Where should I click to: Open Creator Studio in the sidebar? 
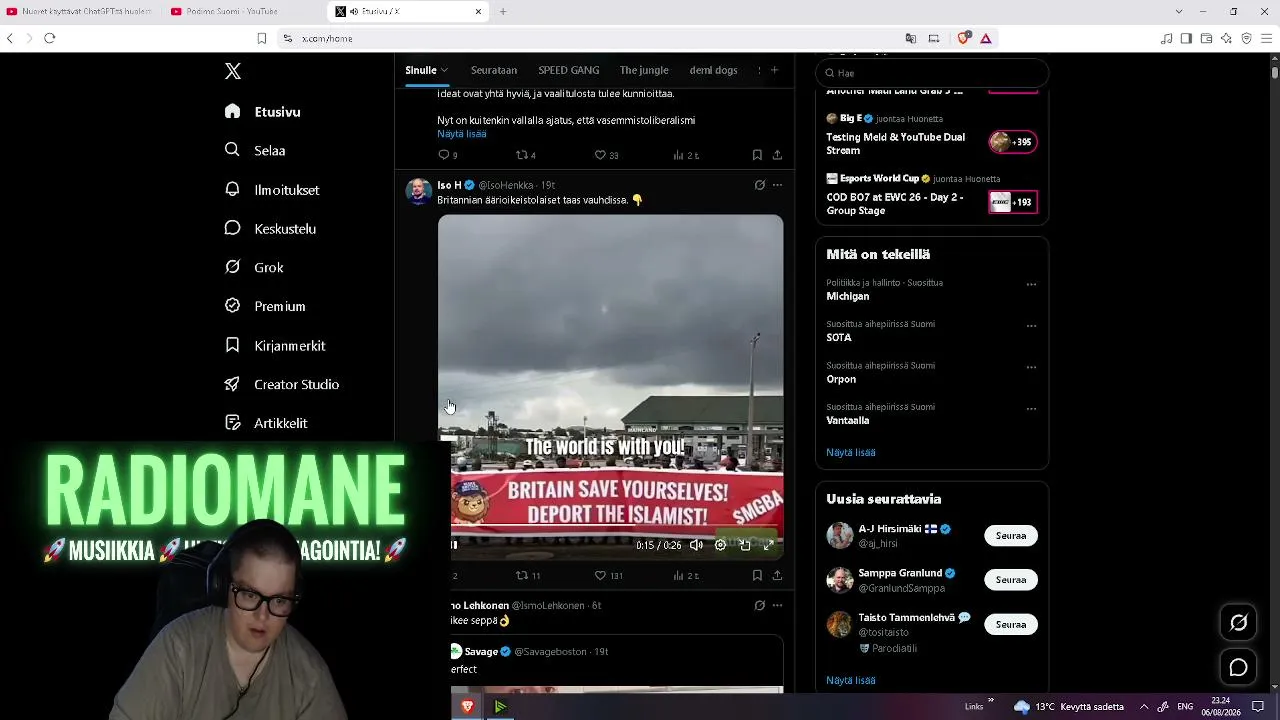click(x=282, y=384)
